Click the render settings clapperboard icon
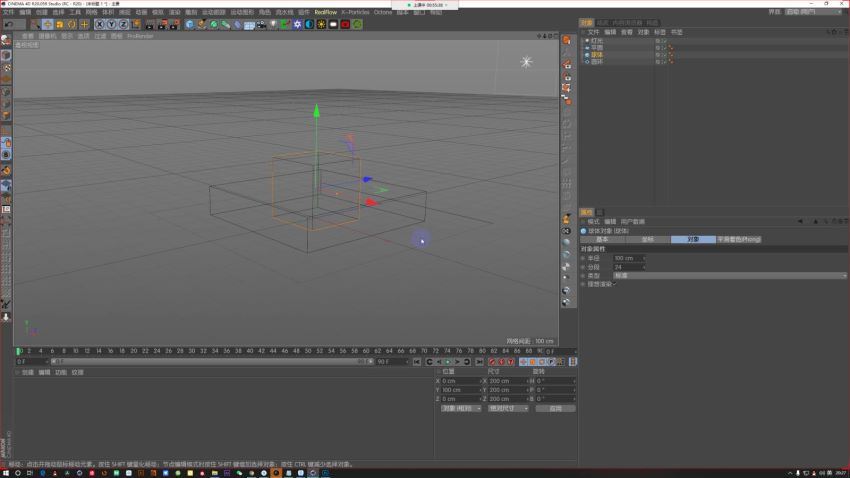 pyautogui.click(x=173, y=24)
